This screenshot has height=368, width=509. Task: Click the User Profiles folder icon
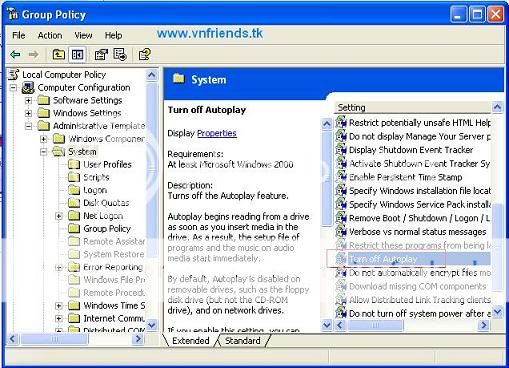[74, 164]
